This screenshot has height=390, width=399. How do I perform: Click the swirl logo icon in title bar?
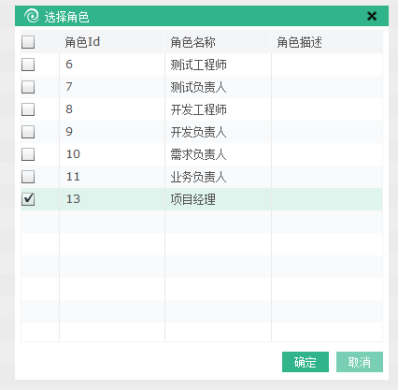pyautogui.click(x=32, y=16)
